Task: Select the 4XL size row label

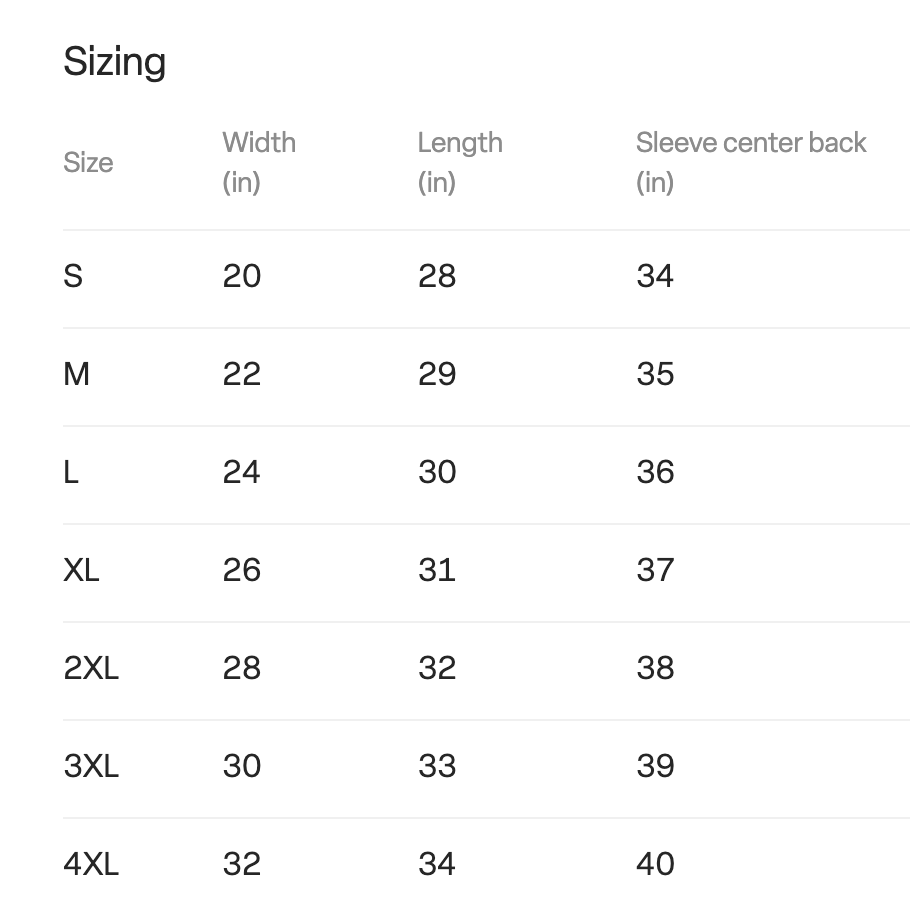Action: pyautogui.click(x=91, y=864)
